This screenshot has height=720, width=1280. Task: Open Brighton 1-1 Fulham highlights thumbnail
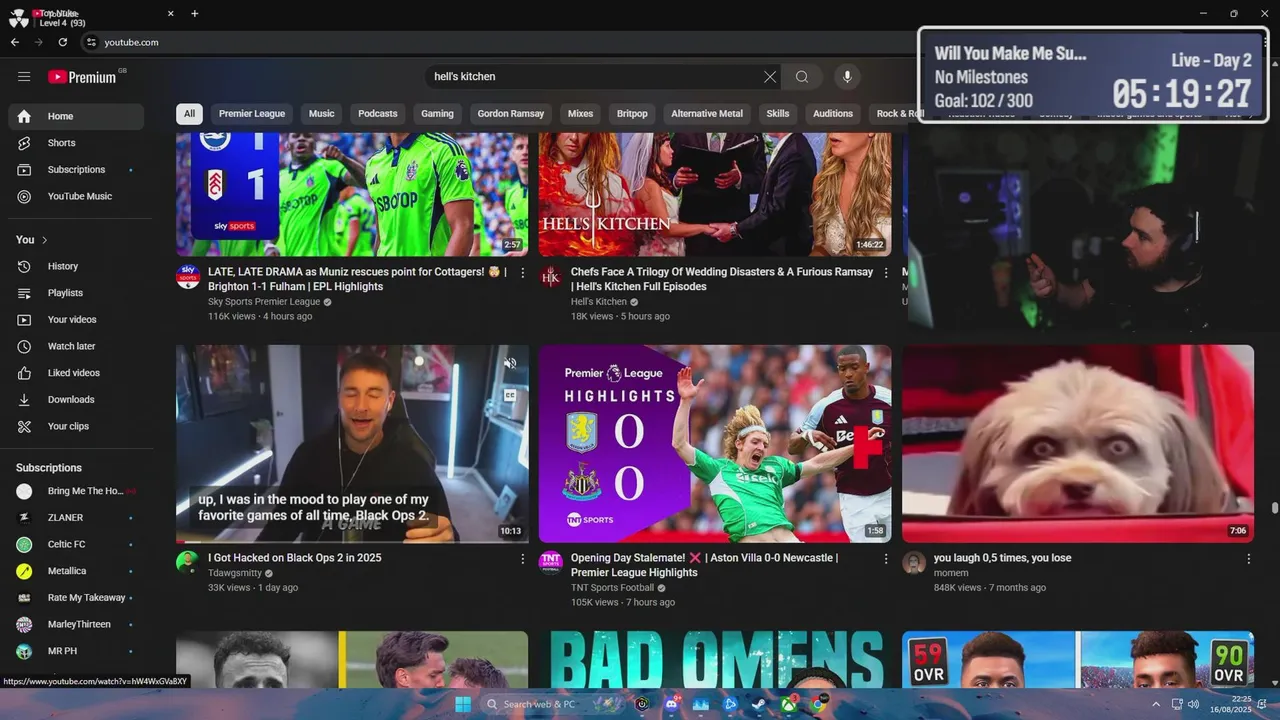[x=352, y=195]
